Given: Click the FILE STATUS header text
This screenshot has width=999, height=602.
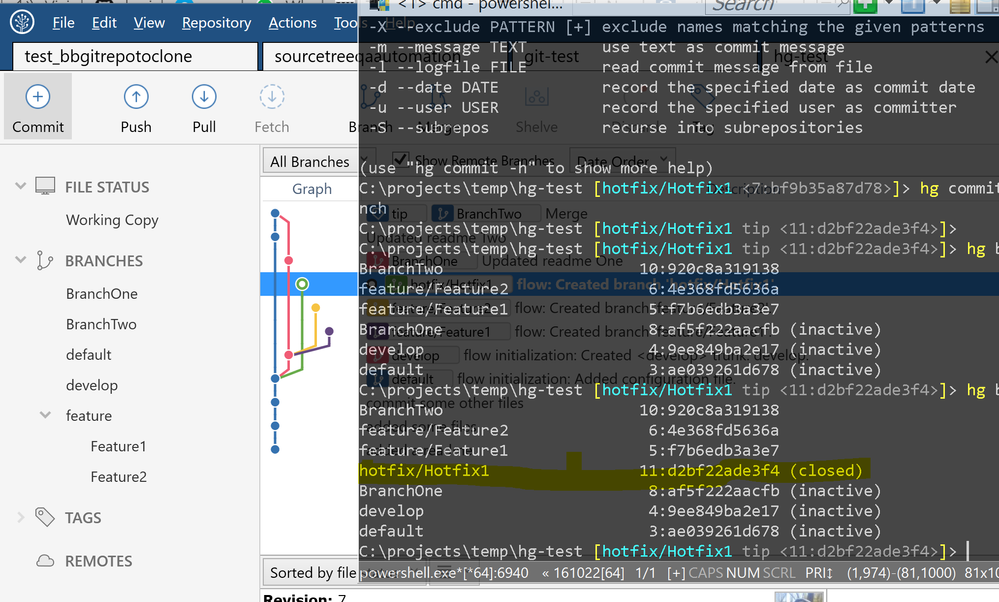Looking at the screenshot, I should click(107, 187).
